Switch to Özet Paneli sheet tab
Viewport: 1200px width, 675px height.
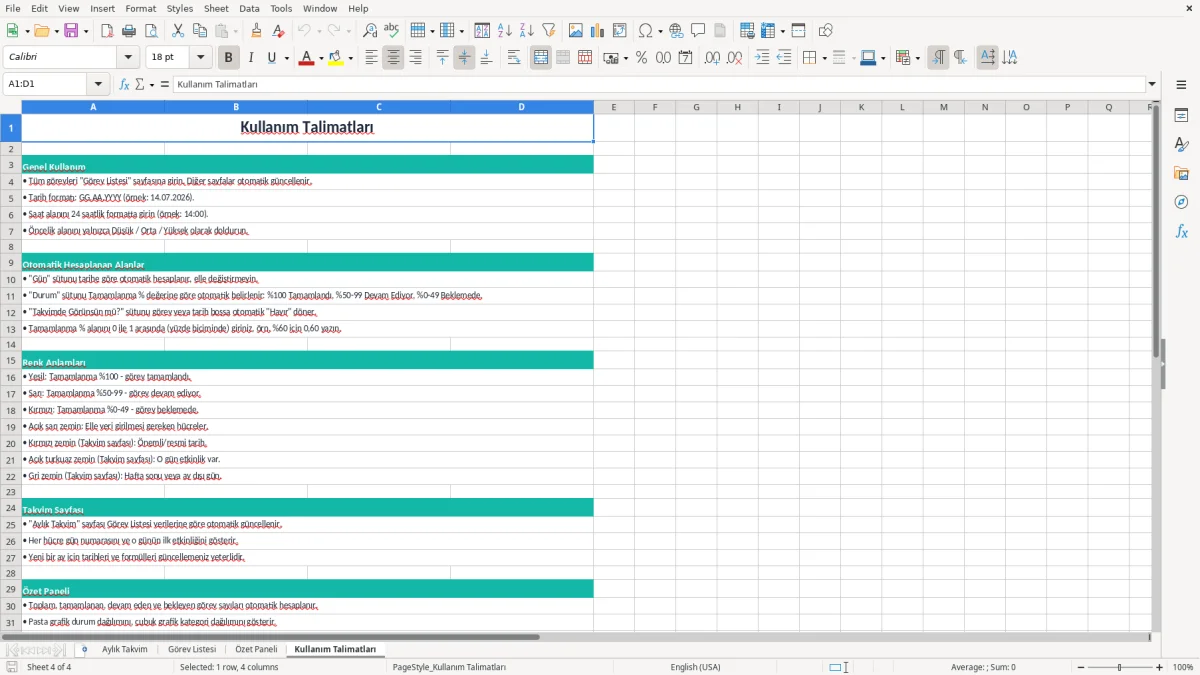click(256, 650)
